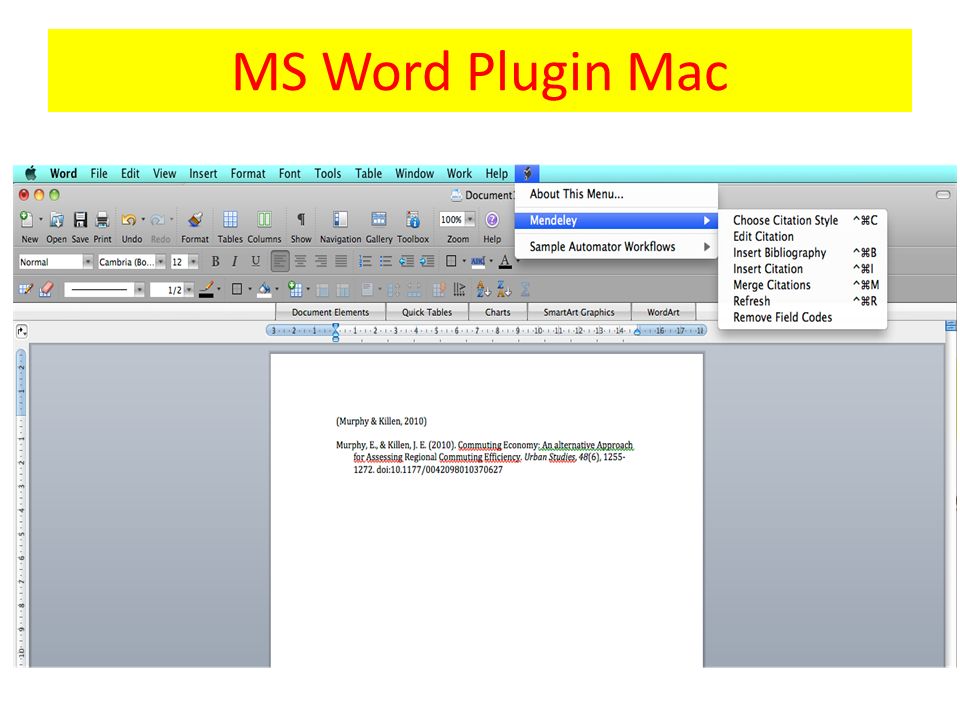Click About This Menu... entry
This screenshot has height=720, width=960.
(x=616, y=194)
